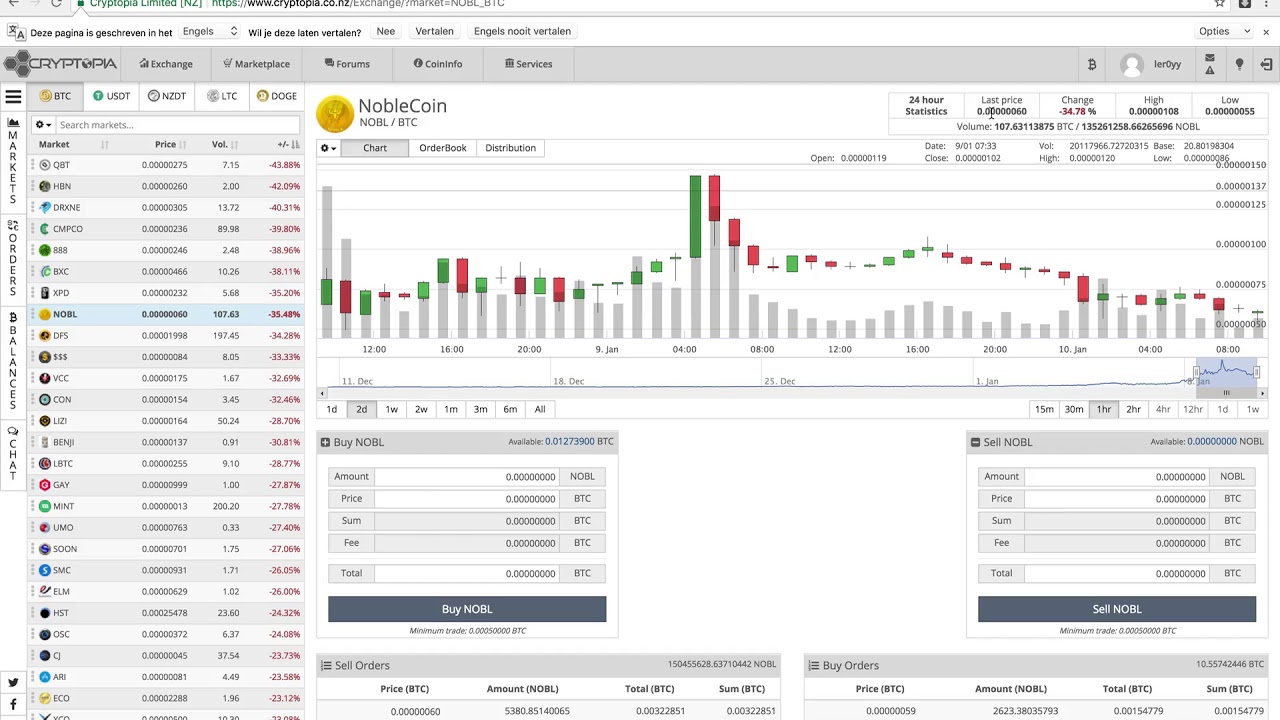Click Nee in the translate bar

(385, 31)
